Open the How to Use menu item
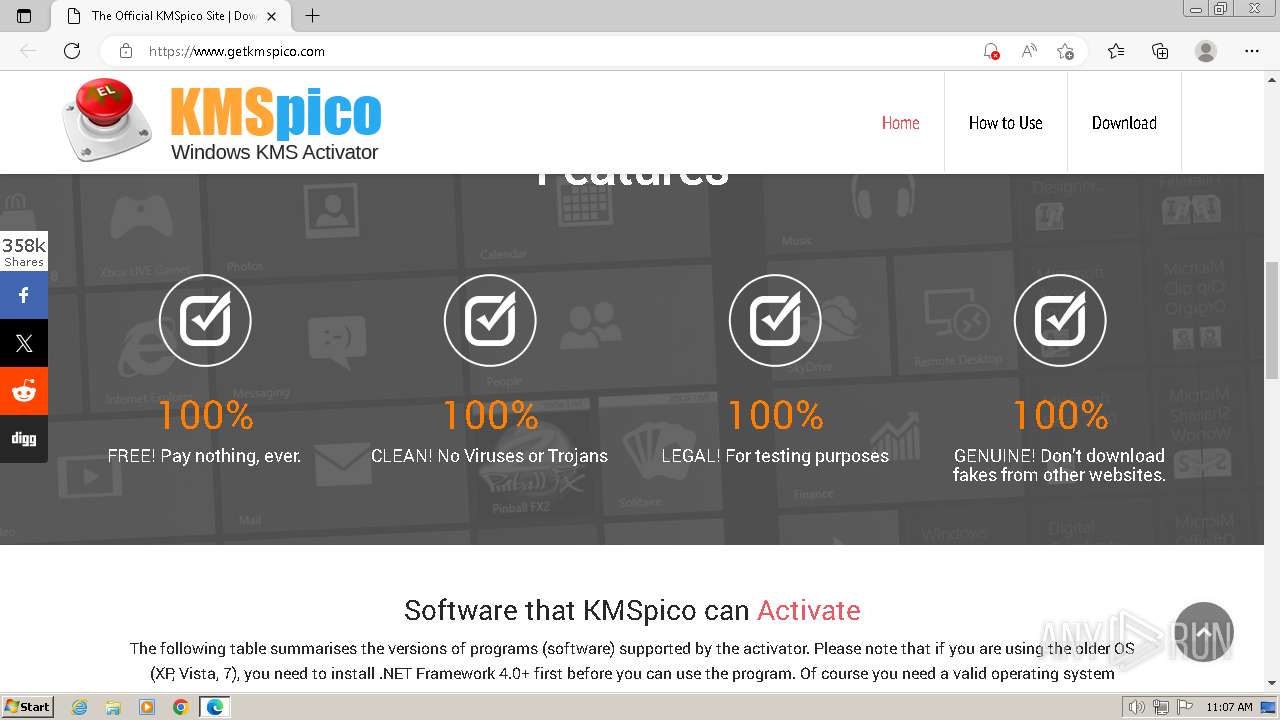 click(x=1005, y=123)
